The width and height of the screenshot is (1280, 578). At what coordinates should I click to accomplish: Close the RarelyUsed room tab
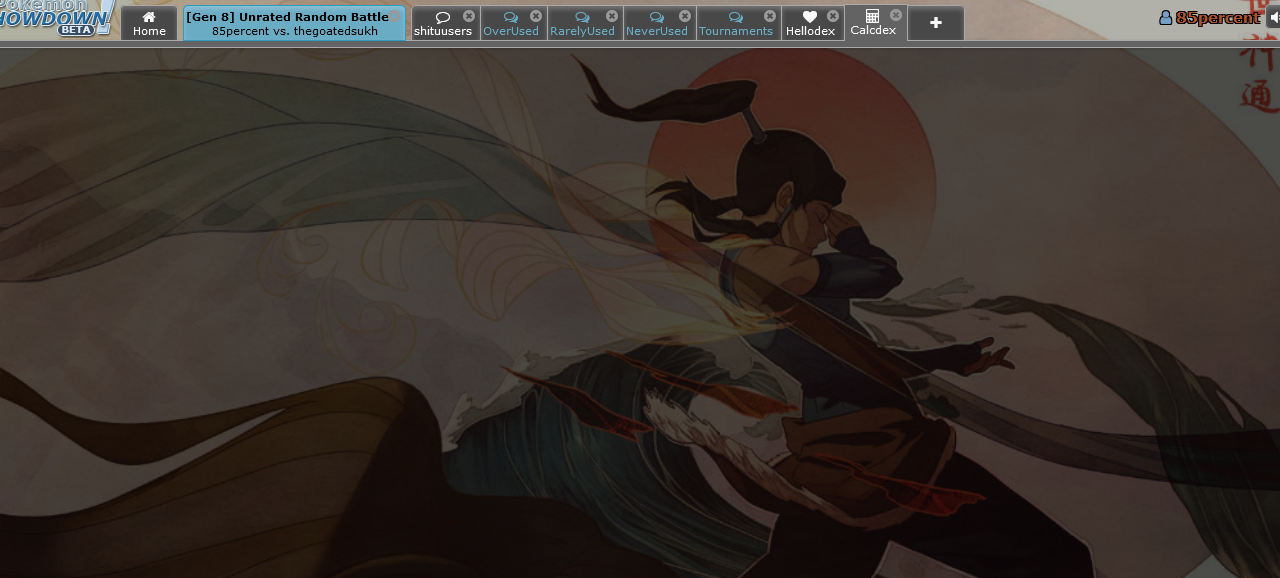coord(612,16)
